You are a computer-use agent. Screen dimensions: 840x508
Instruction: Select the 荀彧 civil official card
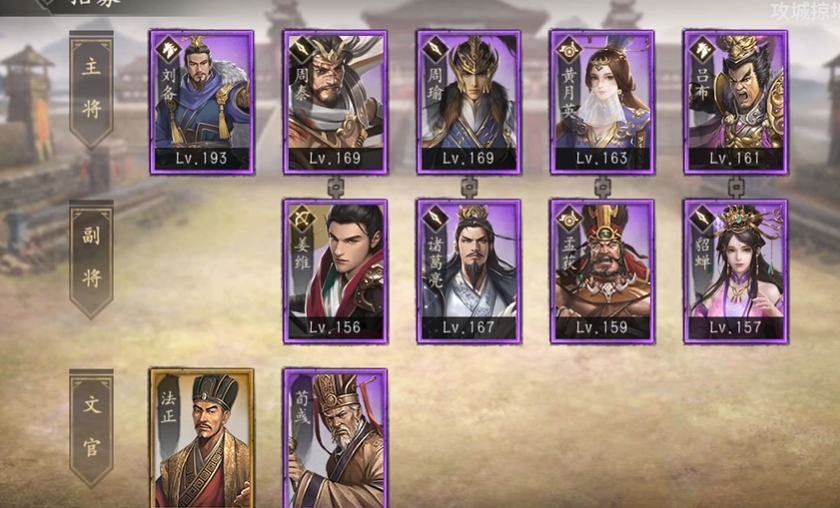point(335,438)
